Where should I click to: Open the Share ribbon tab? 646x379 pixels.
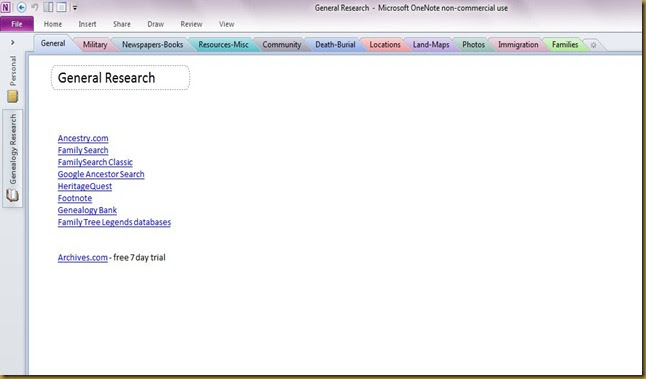click(x=122, y=24)
